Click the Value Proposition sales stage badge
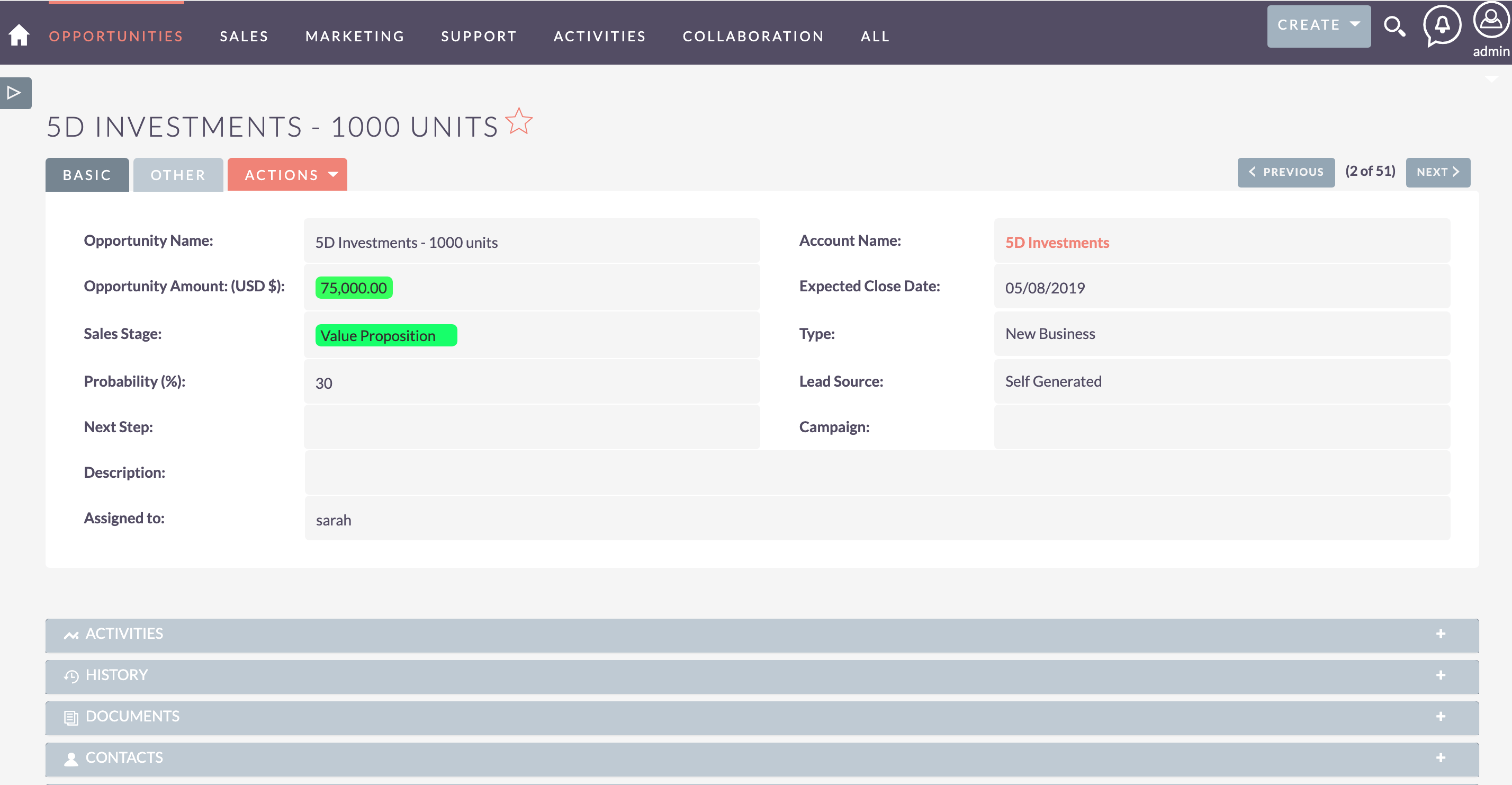This screenshot has height=785, width=1512. tap(384, 334)
